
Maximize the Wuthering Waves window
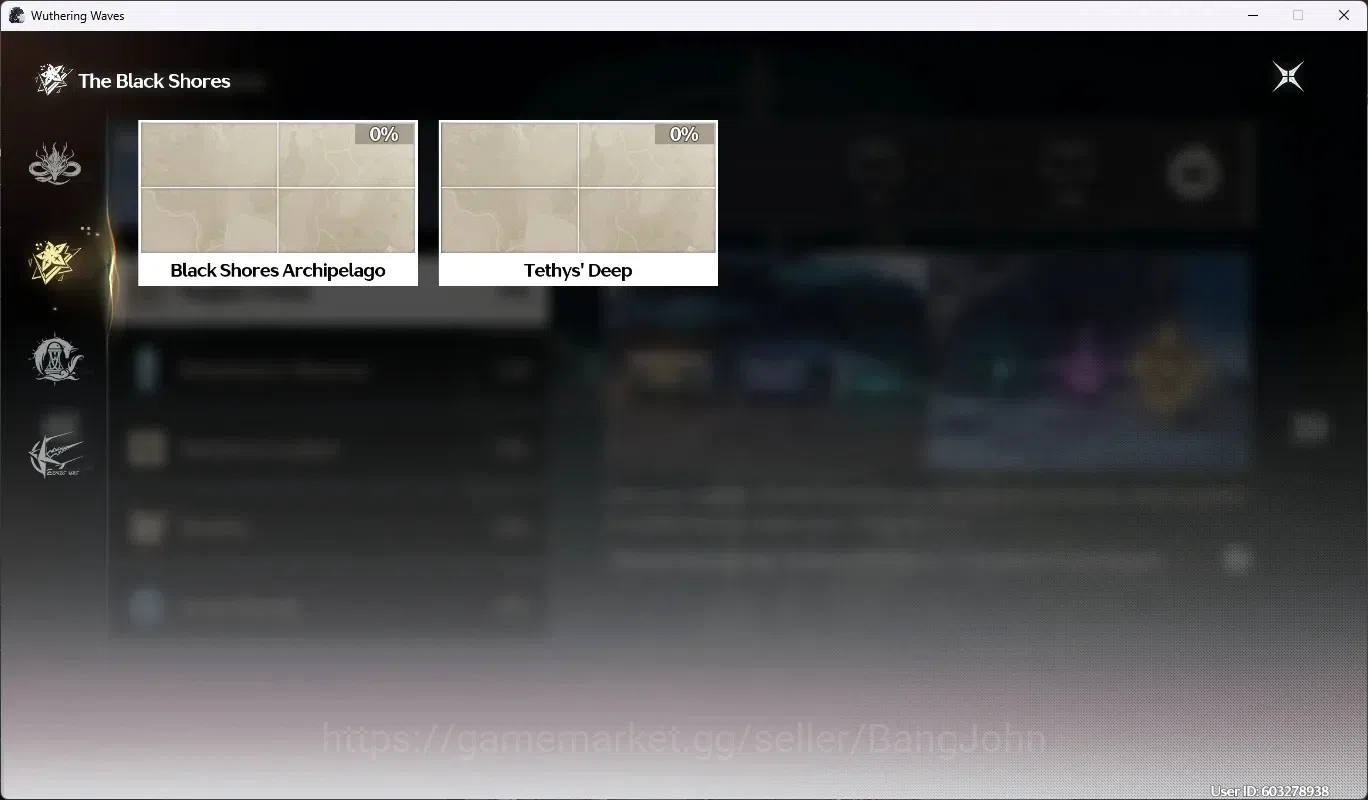(1298, 15)
